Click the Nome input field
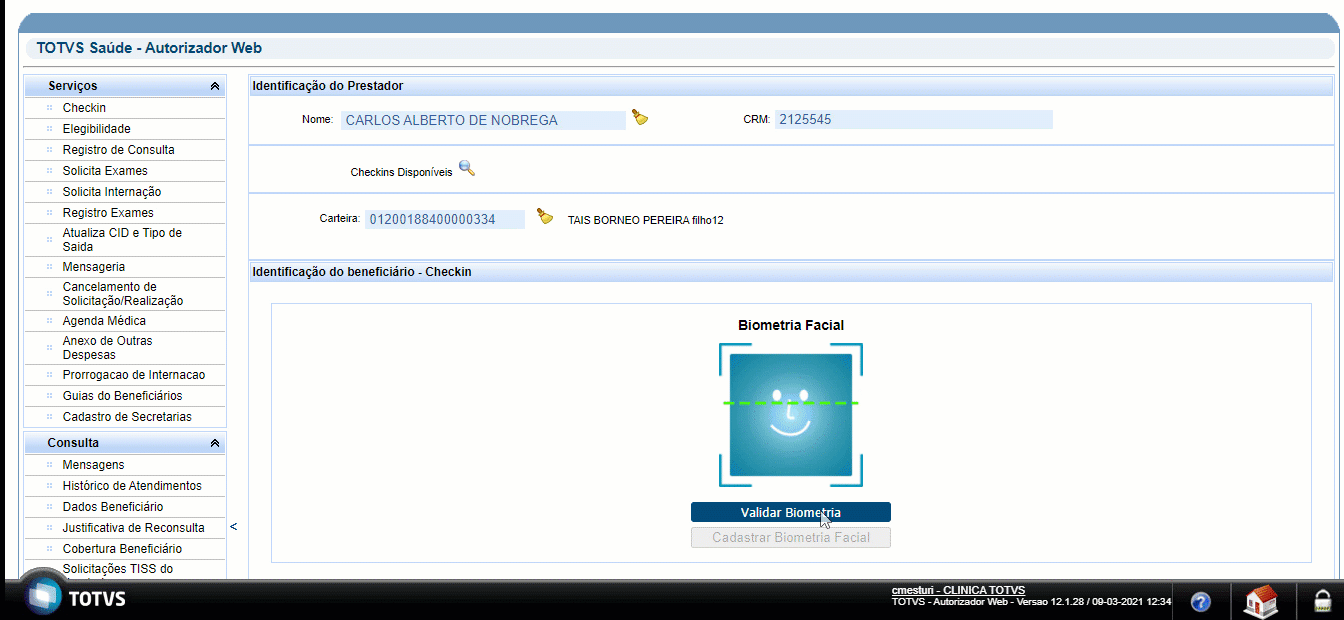This screenshot has width=1344, height=620. point(483,120)
